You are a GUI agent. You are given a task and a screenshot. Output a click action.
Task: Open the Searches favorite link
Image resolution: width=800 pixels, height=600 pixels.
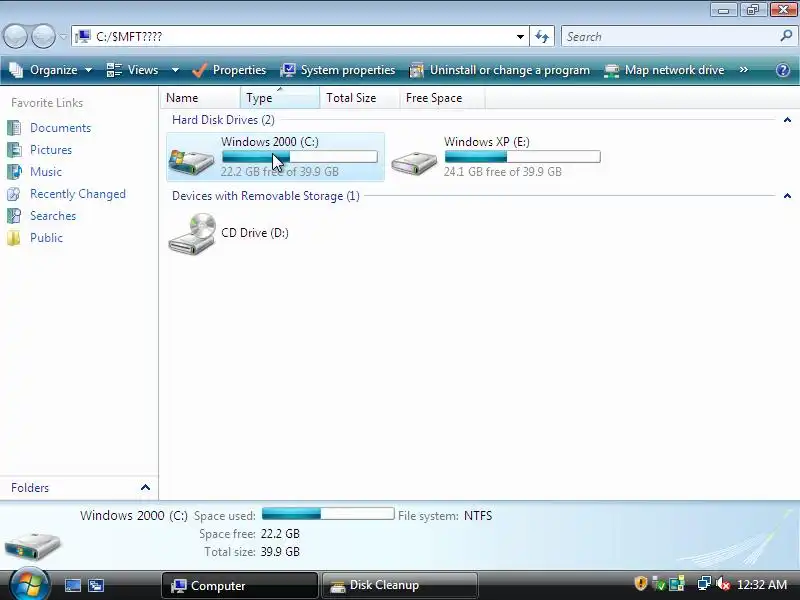click(x=53, y=216)
